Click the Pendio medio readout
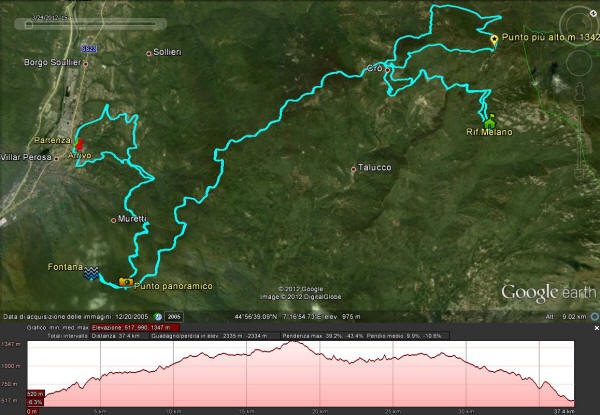 [x=404, y=336]
